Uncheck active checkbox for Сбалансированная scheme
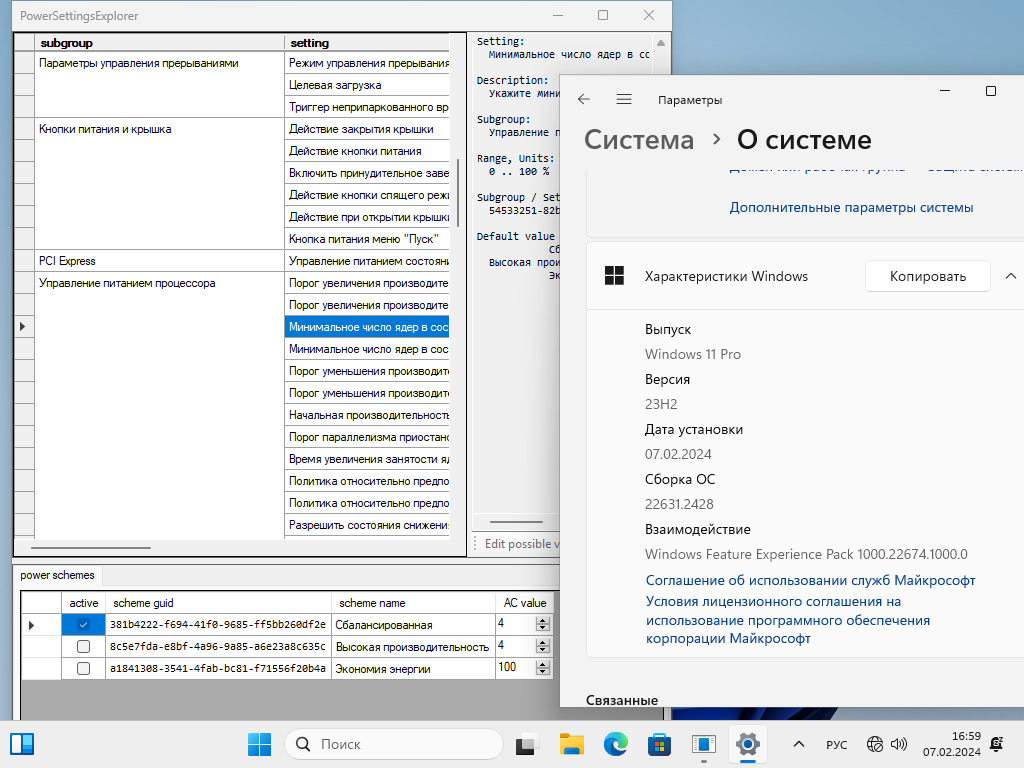Screen dimensions: 1024x768 84,624
